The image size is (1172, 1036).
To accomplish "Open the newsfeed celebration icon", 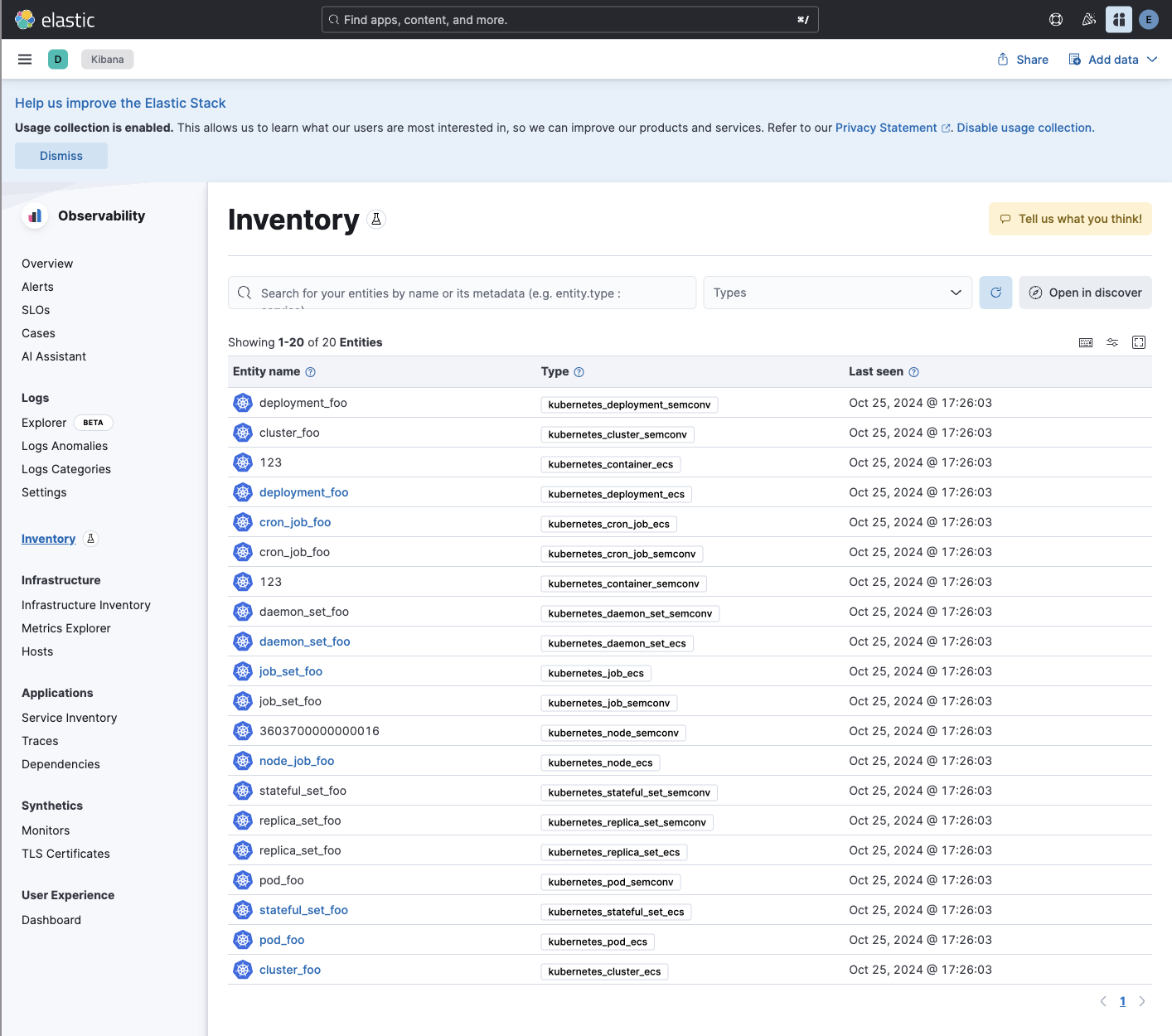I will (1089, 20).
